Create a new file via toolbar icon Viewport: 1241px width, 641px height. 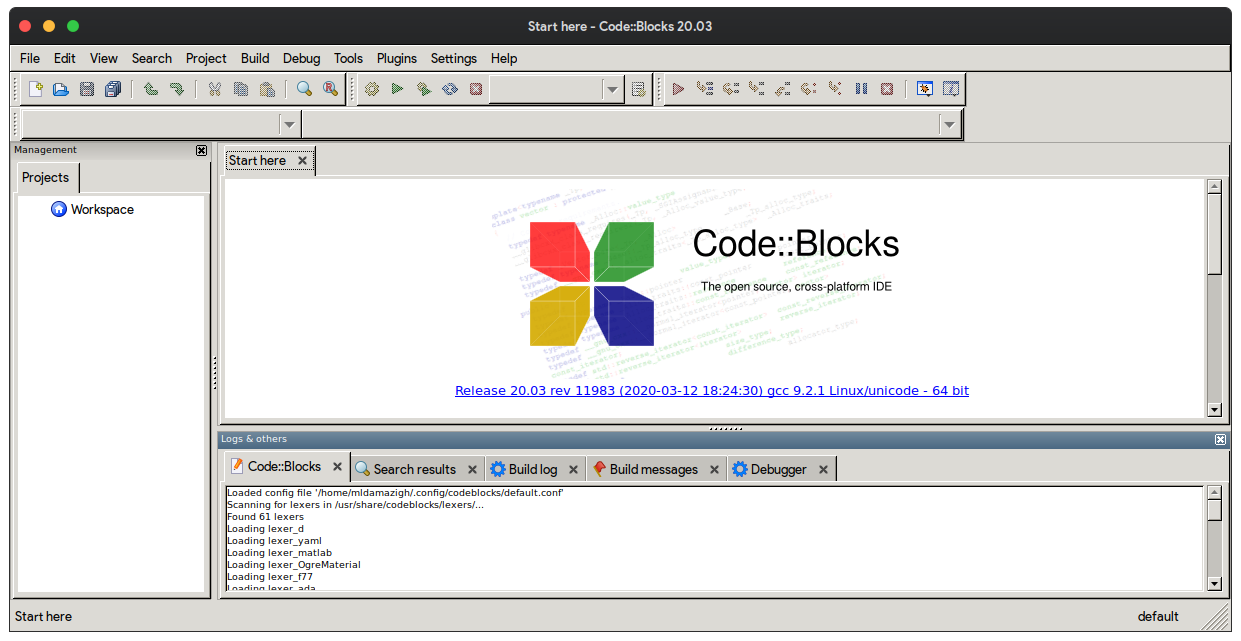point(34,89)
